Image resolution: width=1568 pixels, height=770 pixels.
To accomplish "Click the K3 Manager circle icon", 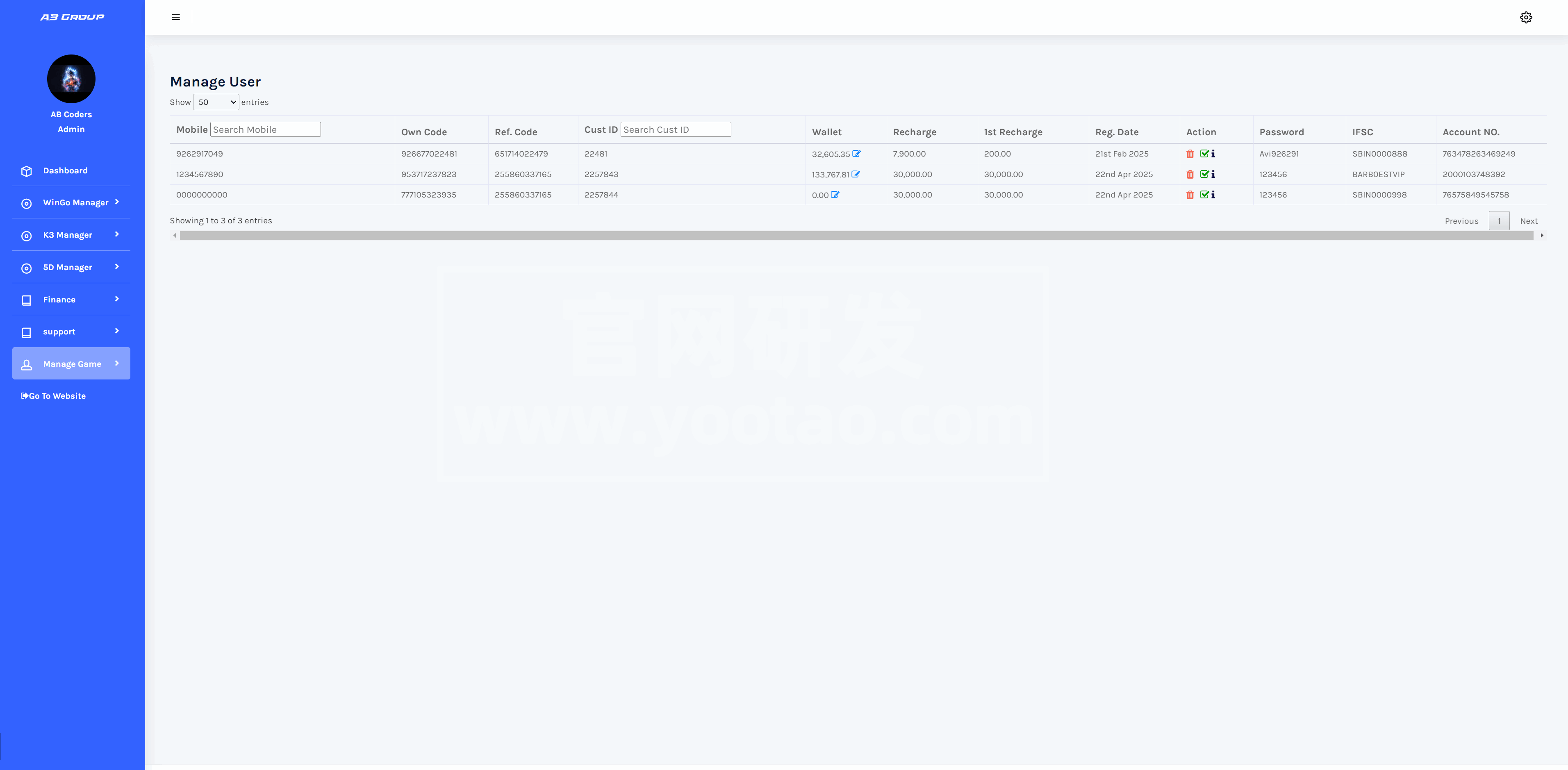I will [x=26, y=236].
